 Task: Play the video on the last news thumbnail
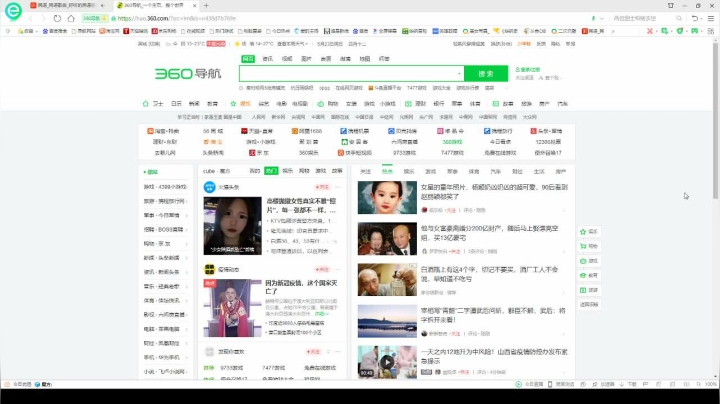point(387,362)
